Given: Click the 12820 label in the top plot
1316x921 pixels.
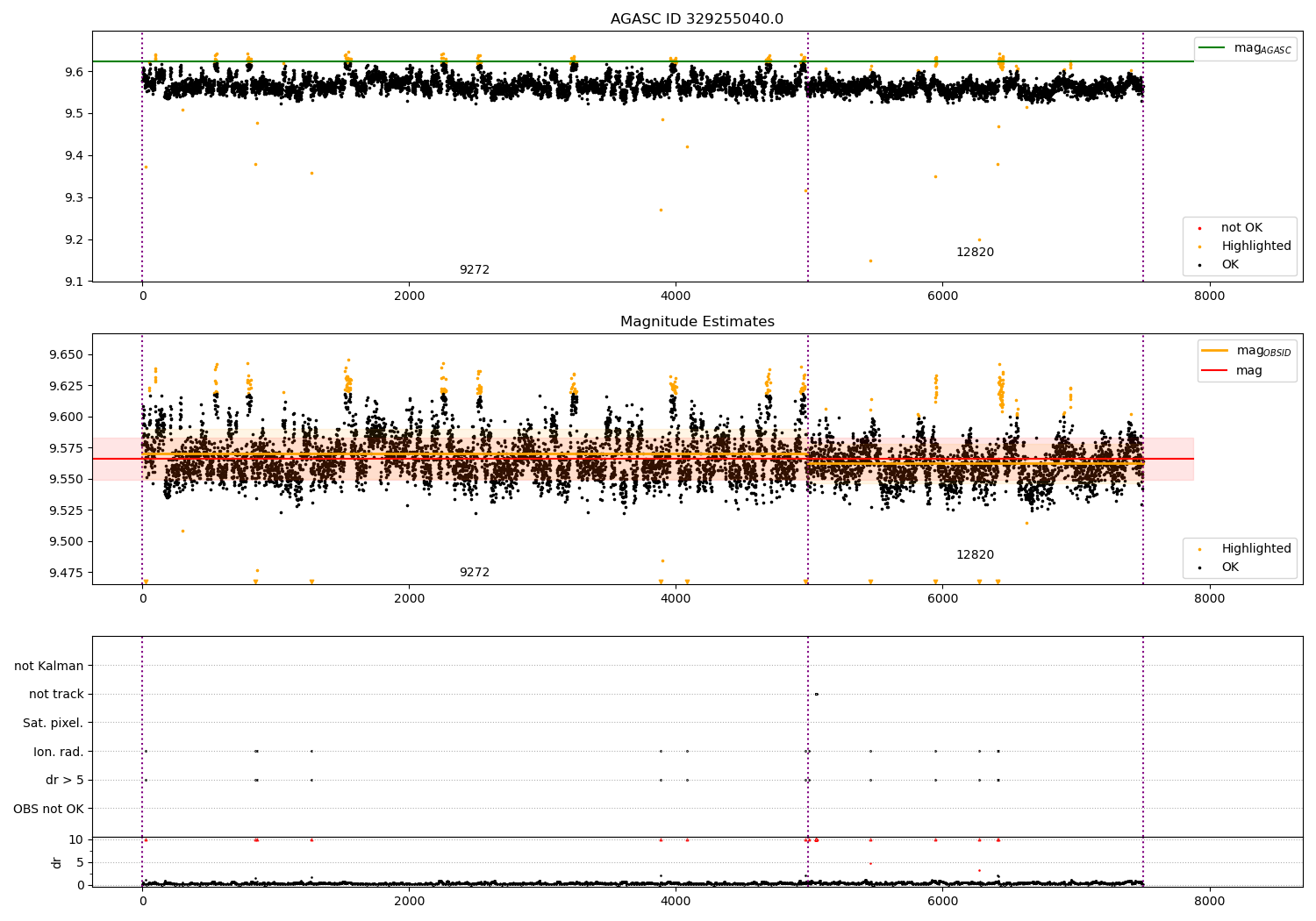Looking at the screenshot, I should coord(975,253).
